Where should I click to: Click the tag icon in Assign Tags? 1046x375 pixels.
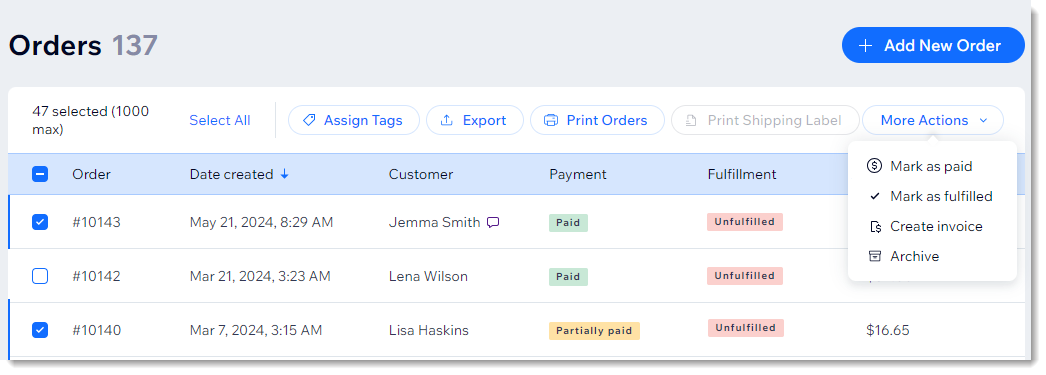click(309, 121)
